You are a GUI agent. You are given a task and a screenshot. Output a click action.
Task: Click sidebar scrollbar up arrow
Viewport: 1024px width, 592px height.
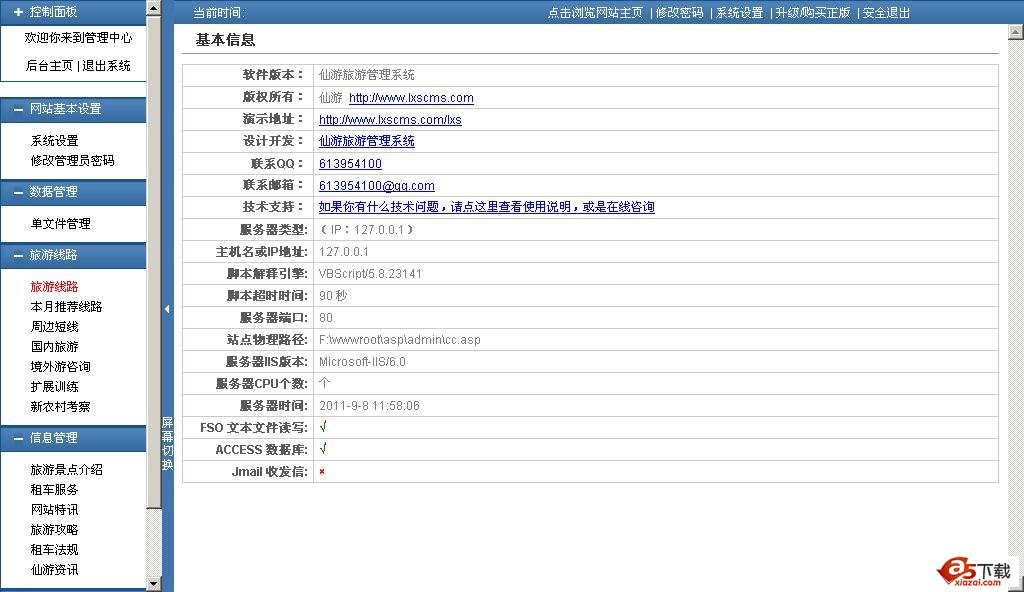[153, 8]
